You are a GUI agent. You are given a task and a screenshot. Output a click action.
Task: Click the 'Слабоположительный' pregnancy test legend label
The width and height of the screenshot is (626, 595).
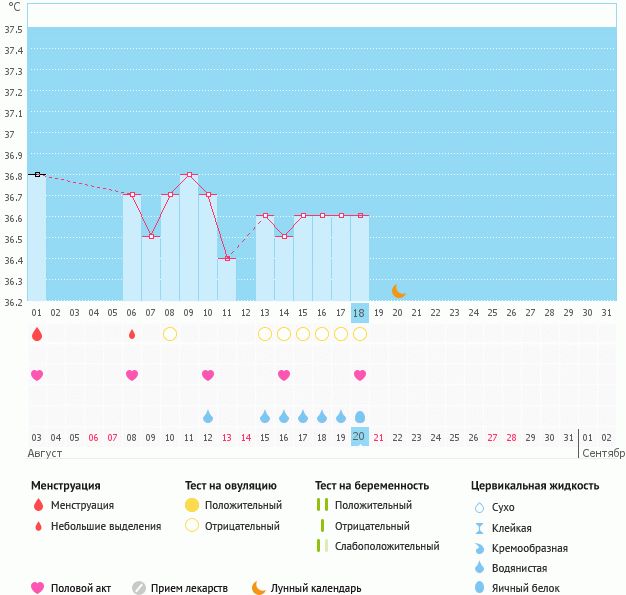click(387, 546)
